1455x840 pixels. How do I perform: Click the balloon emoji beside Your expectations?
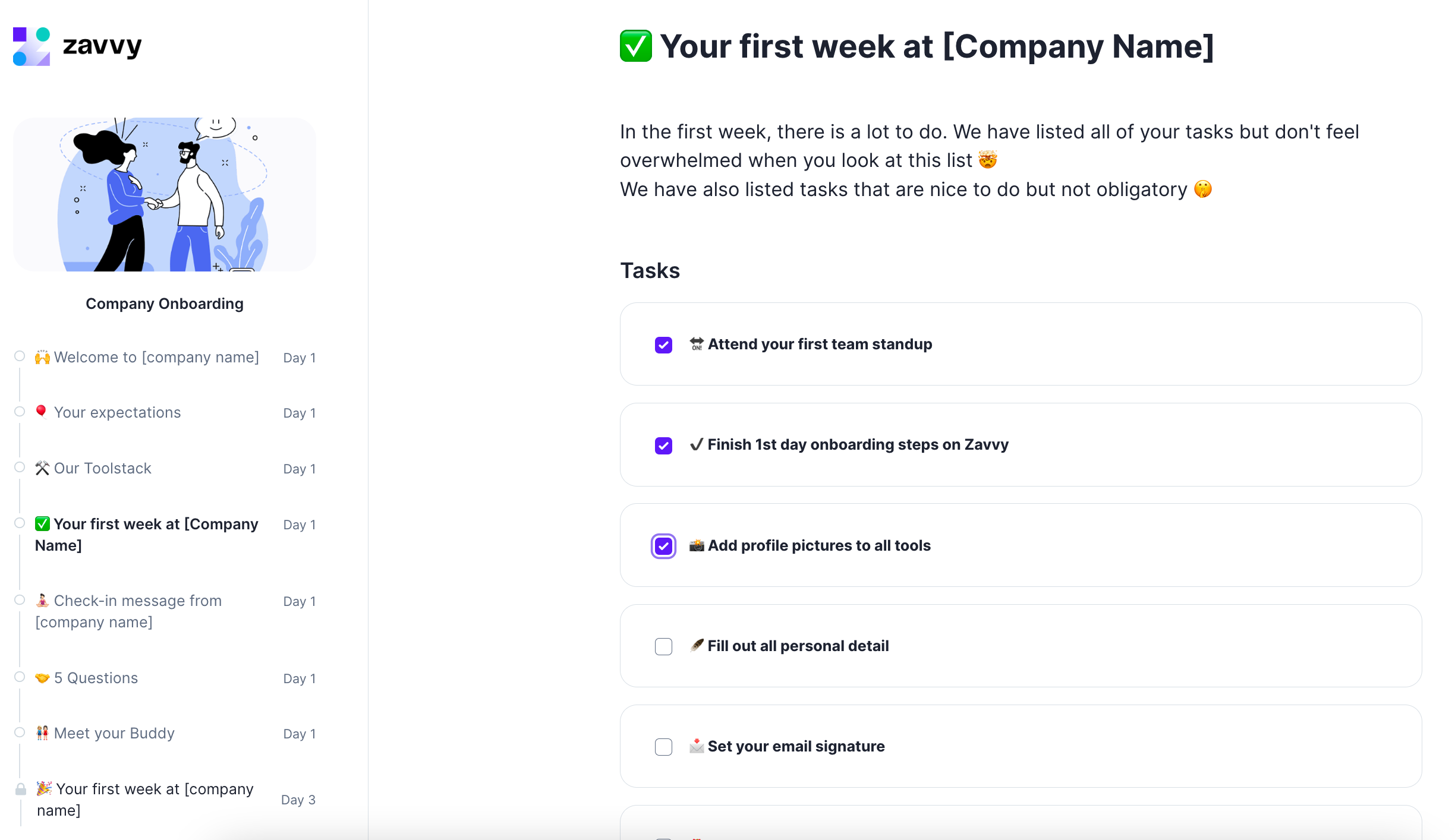click(42, 411)
